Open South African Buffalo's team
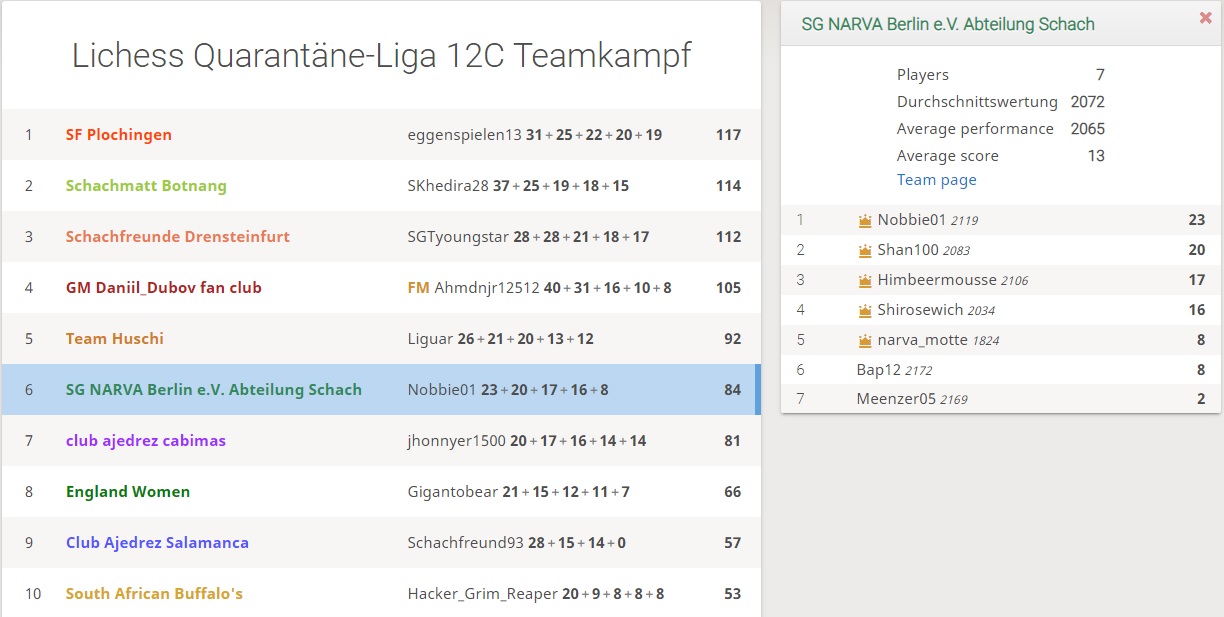 tap(154, 594)
